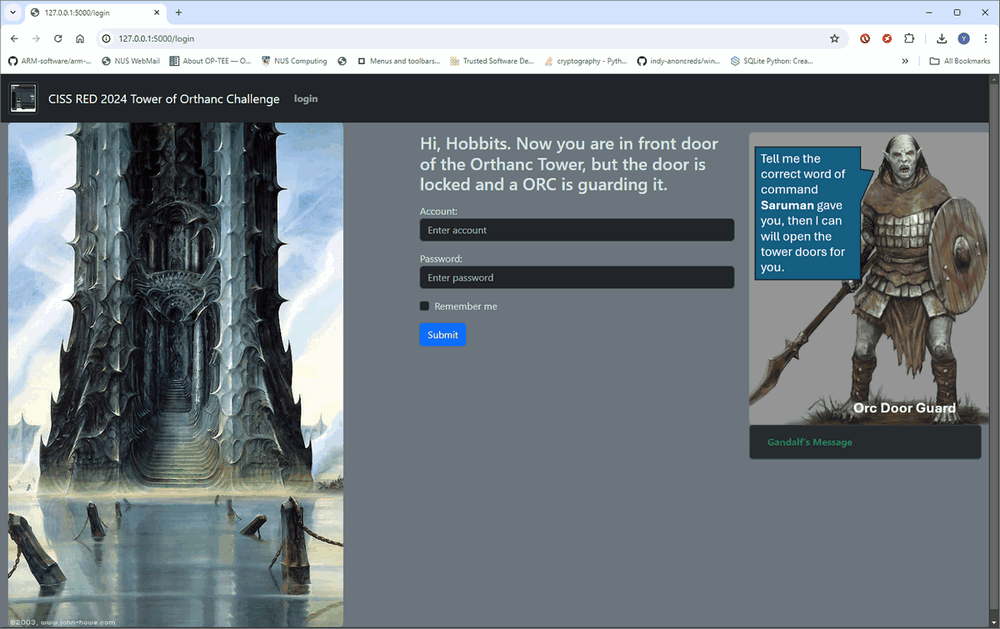Click the Orthanc Tower painting

[175, 375]
